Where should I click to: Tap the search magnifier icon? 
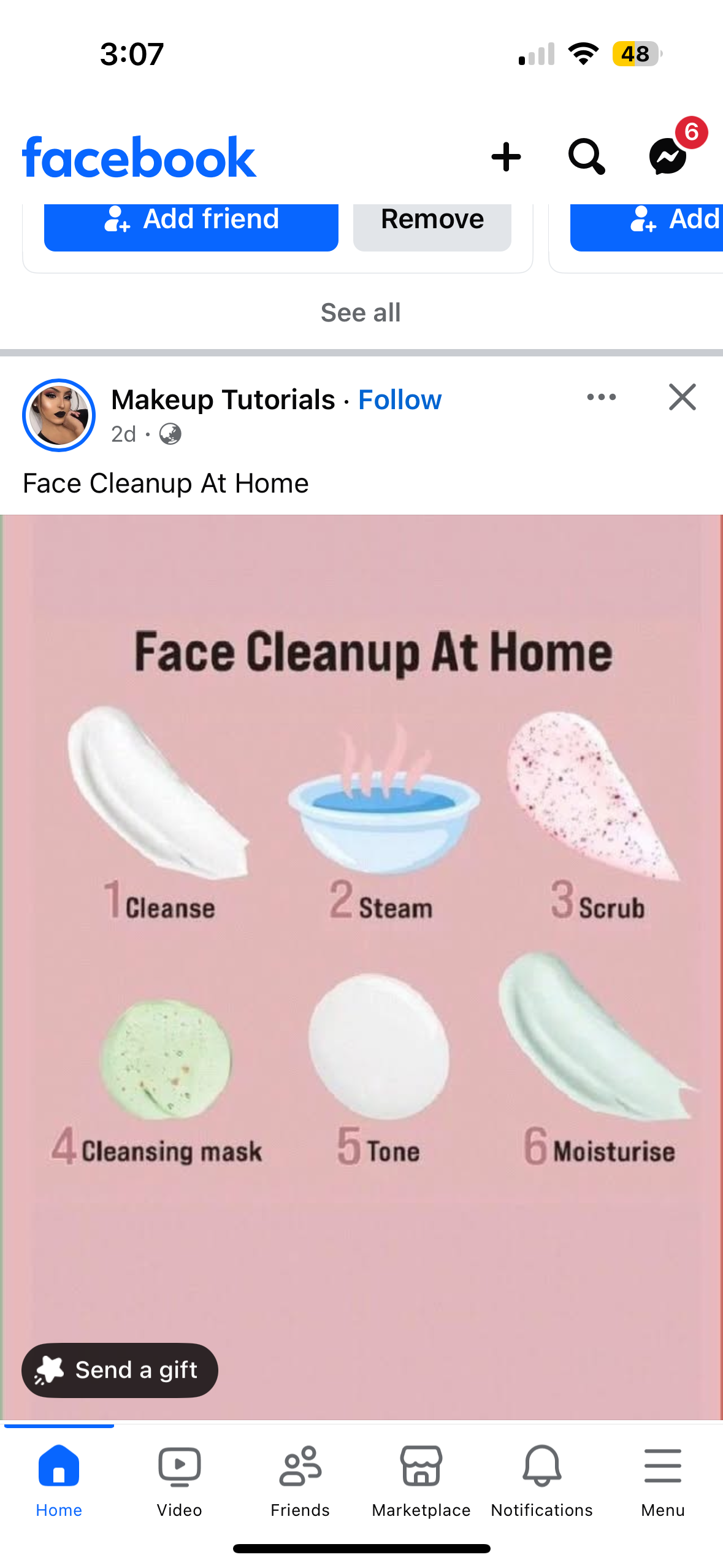coord(586,156)
